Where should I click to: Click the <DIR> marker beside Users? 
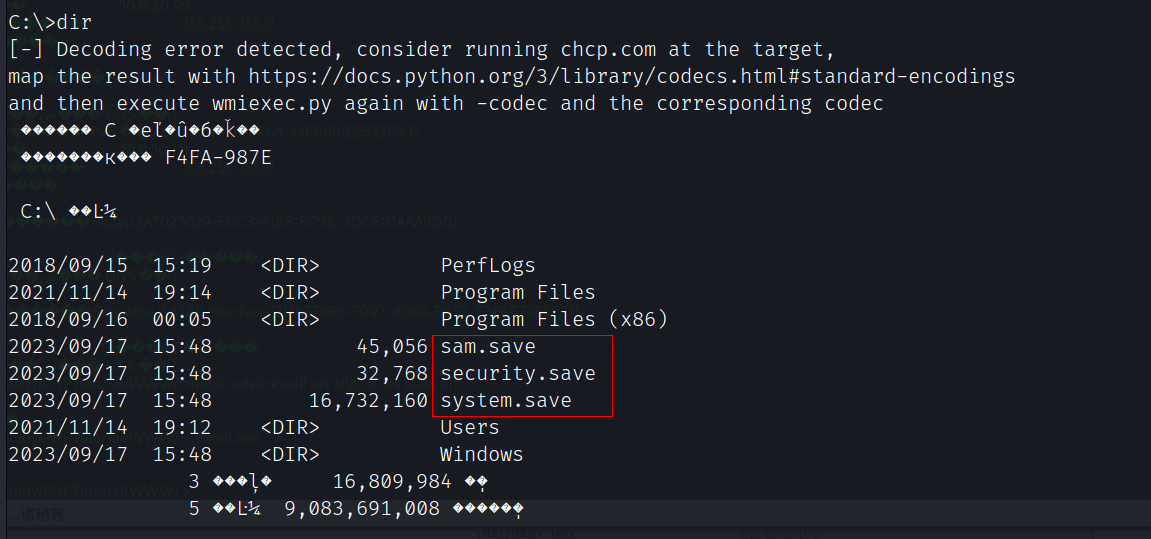pyautogui.click(x=289, y=428)
